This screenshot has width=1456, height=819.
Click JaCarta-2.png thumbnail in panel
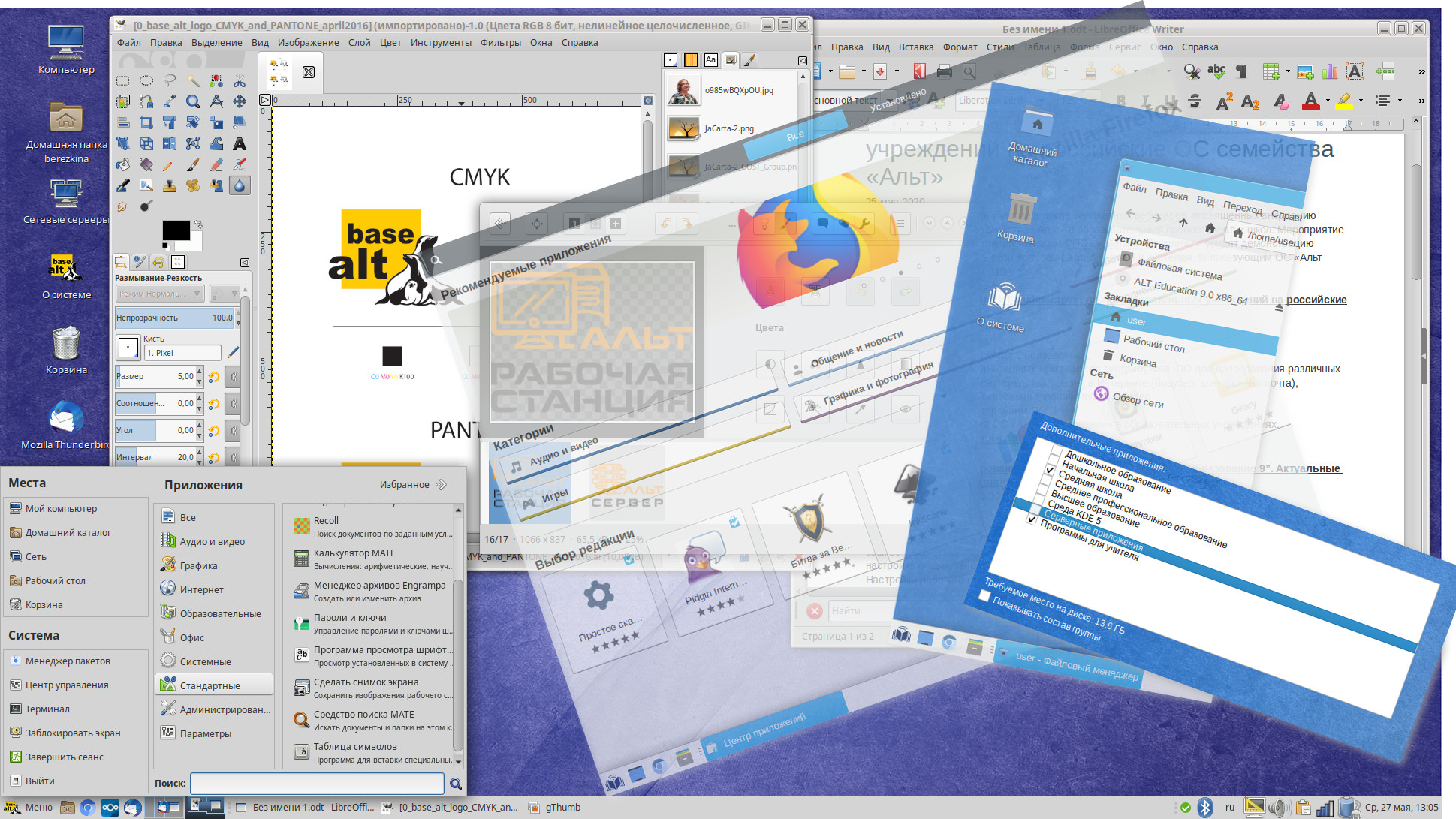(x=684, y=127)
